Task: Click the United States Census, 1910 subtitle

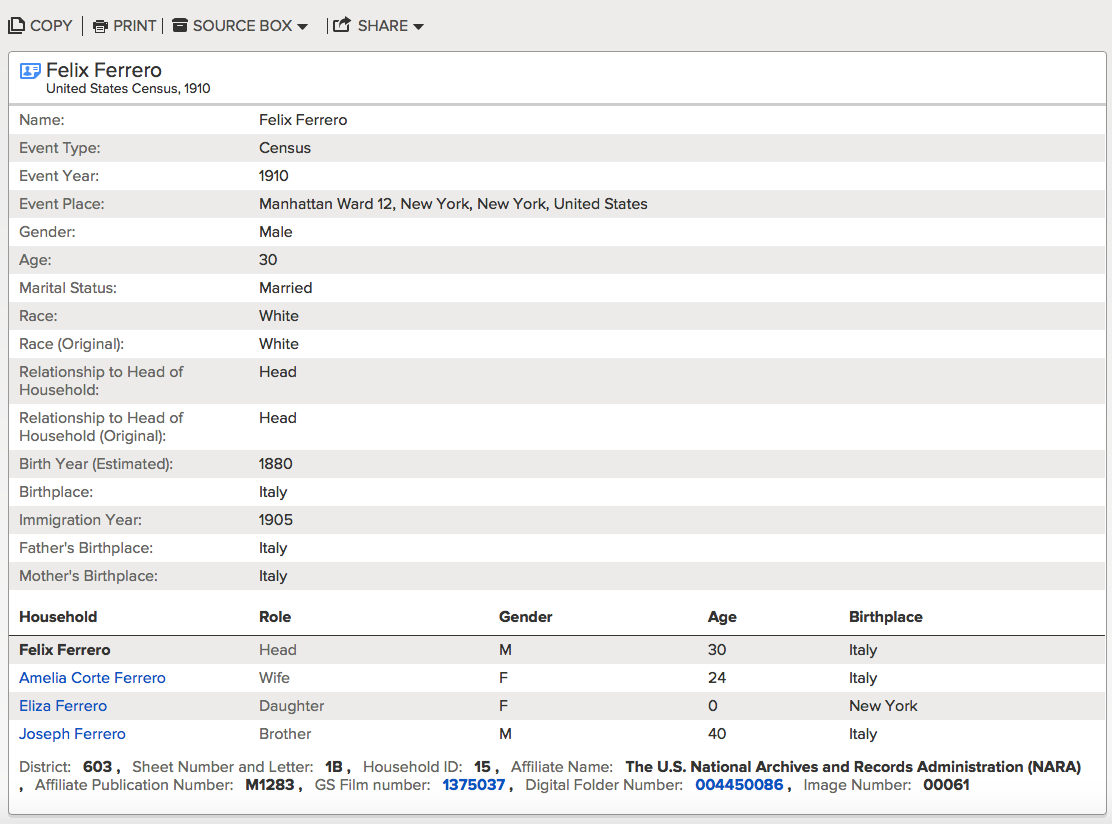Action: (128, 89)
